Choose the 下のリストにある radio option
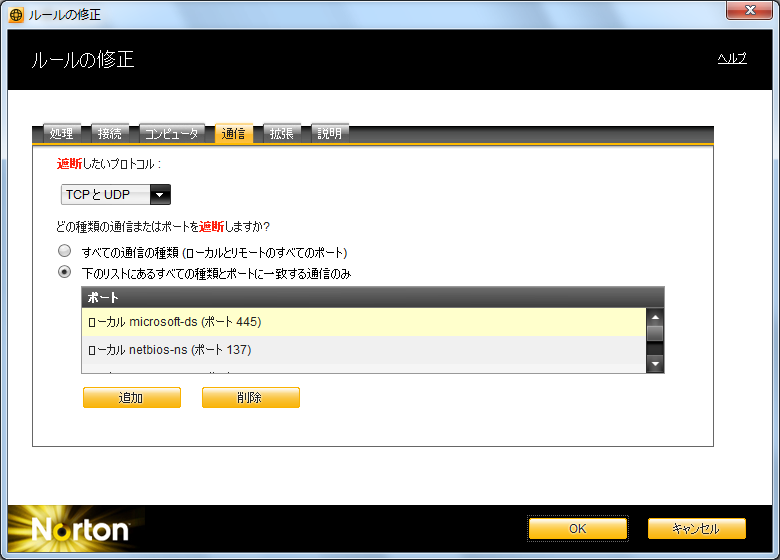The image size is (780, 560). pyautogui.click(x=65, y=273)
